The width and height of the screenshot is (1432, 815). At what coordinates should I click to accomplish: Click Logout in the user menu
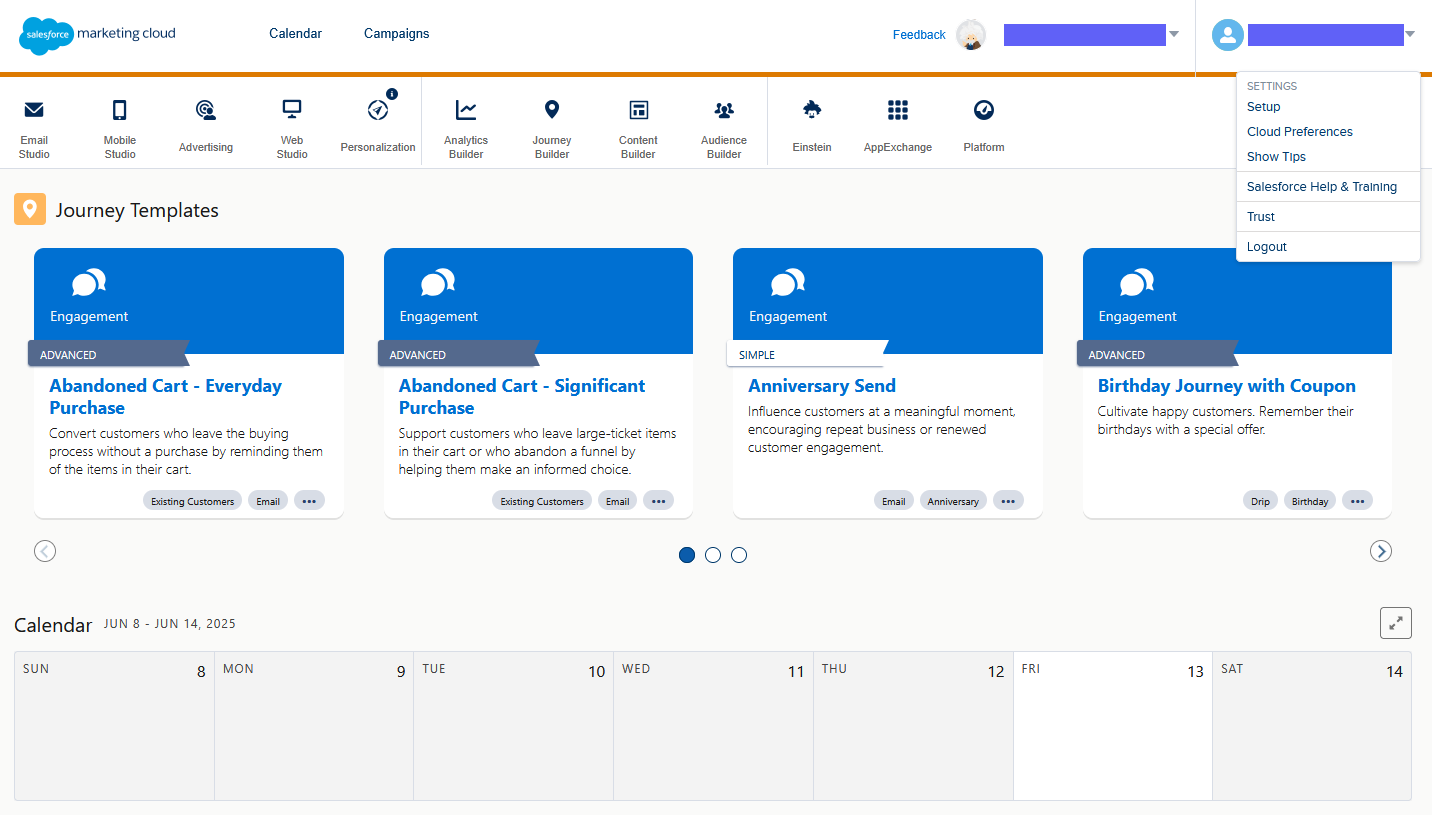(x=1266, y=247)
